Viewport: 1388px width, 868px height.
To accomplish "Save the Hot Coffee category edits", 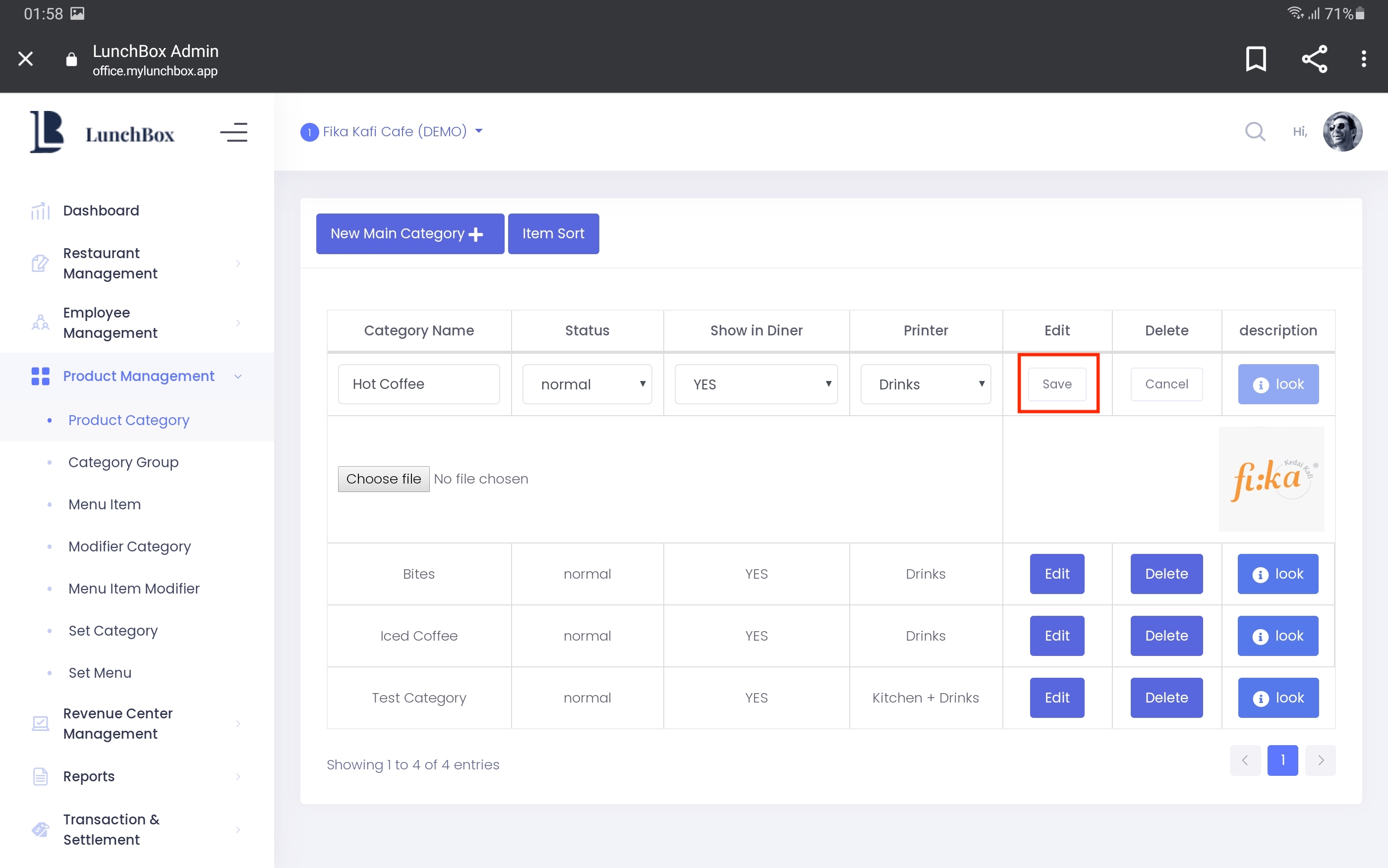I will click(1057, 384).
